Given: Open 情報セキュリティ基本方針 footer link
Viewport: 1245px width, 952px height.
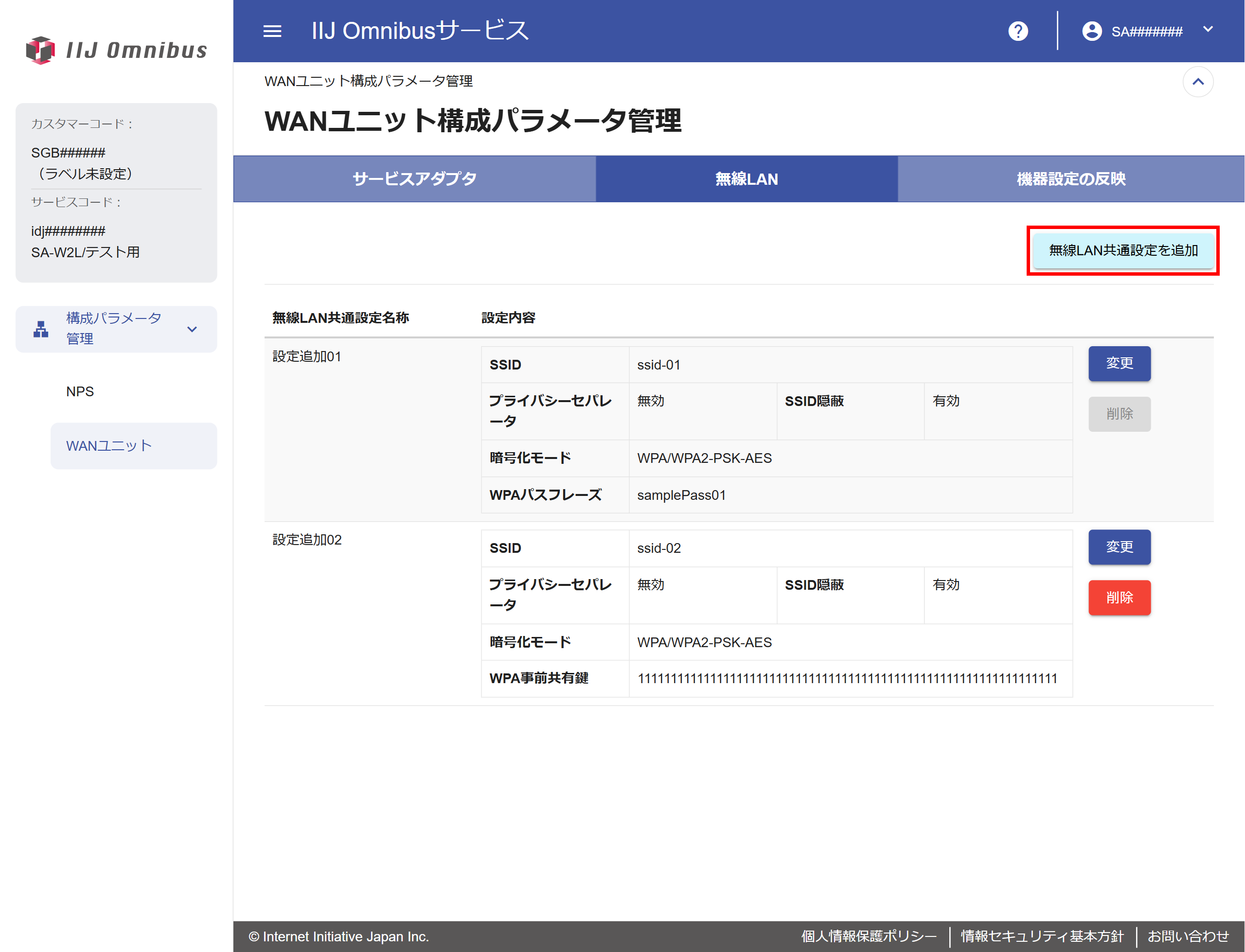Looking at the screenshot, I should click(x=1042, y=936).
